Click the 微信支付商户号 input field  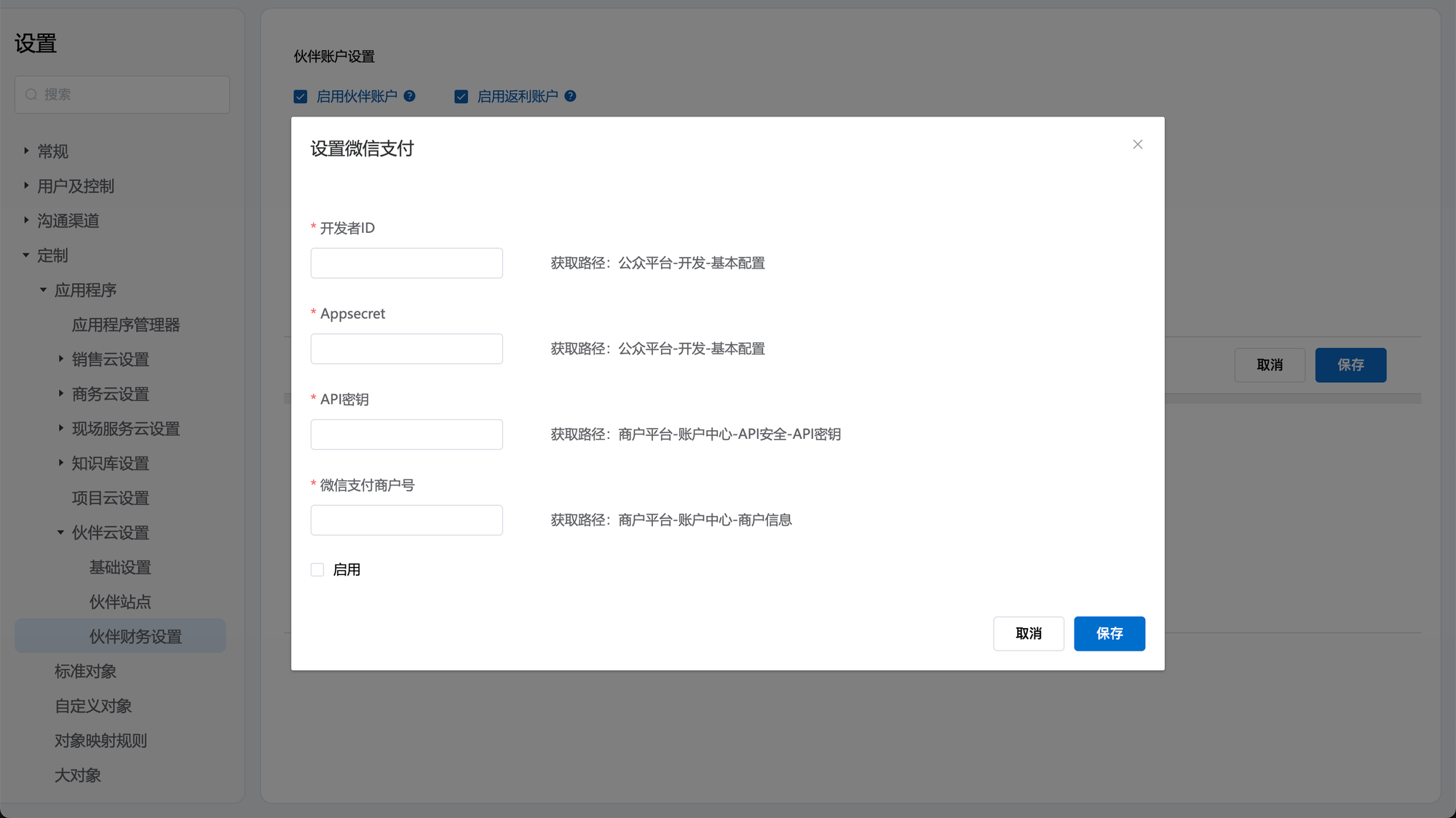coord(406,520)
